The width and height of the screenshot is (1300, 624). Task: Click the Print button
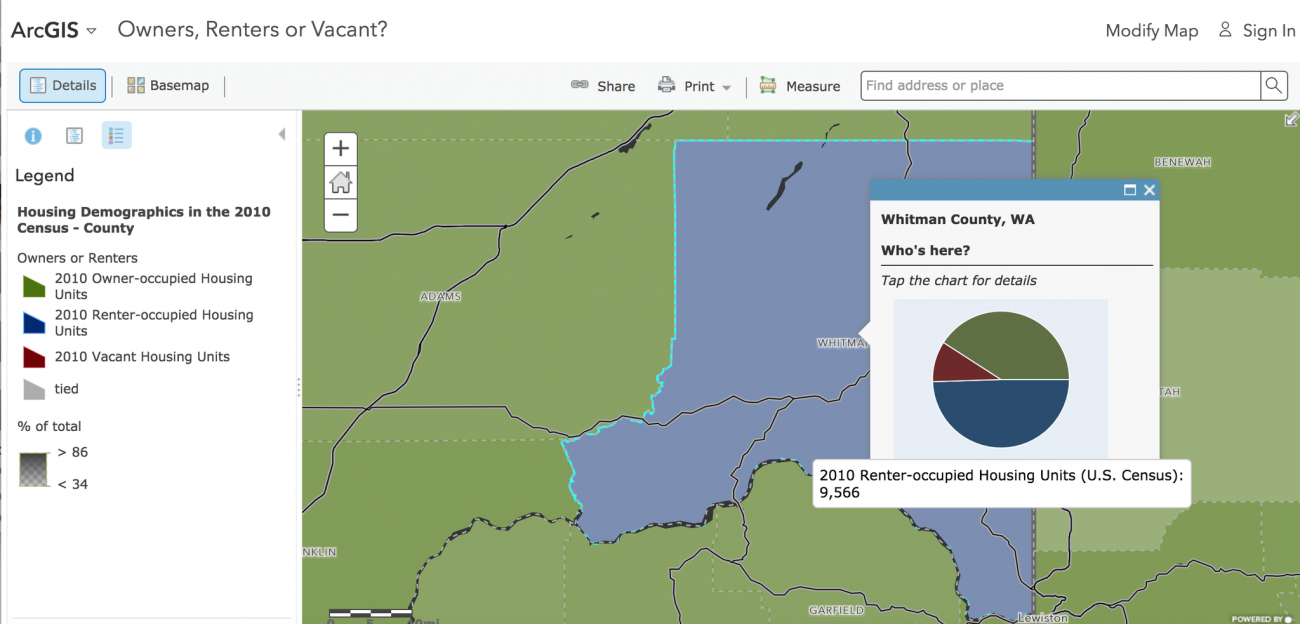(686, 86)
